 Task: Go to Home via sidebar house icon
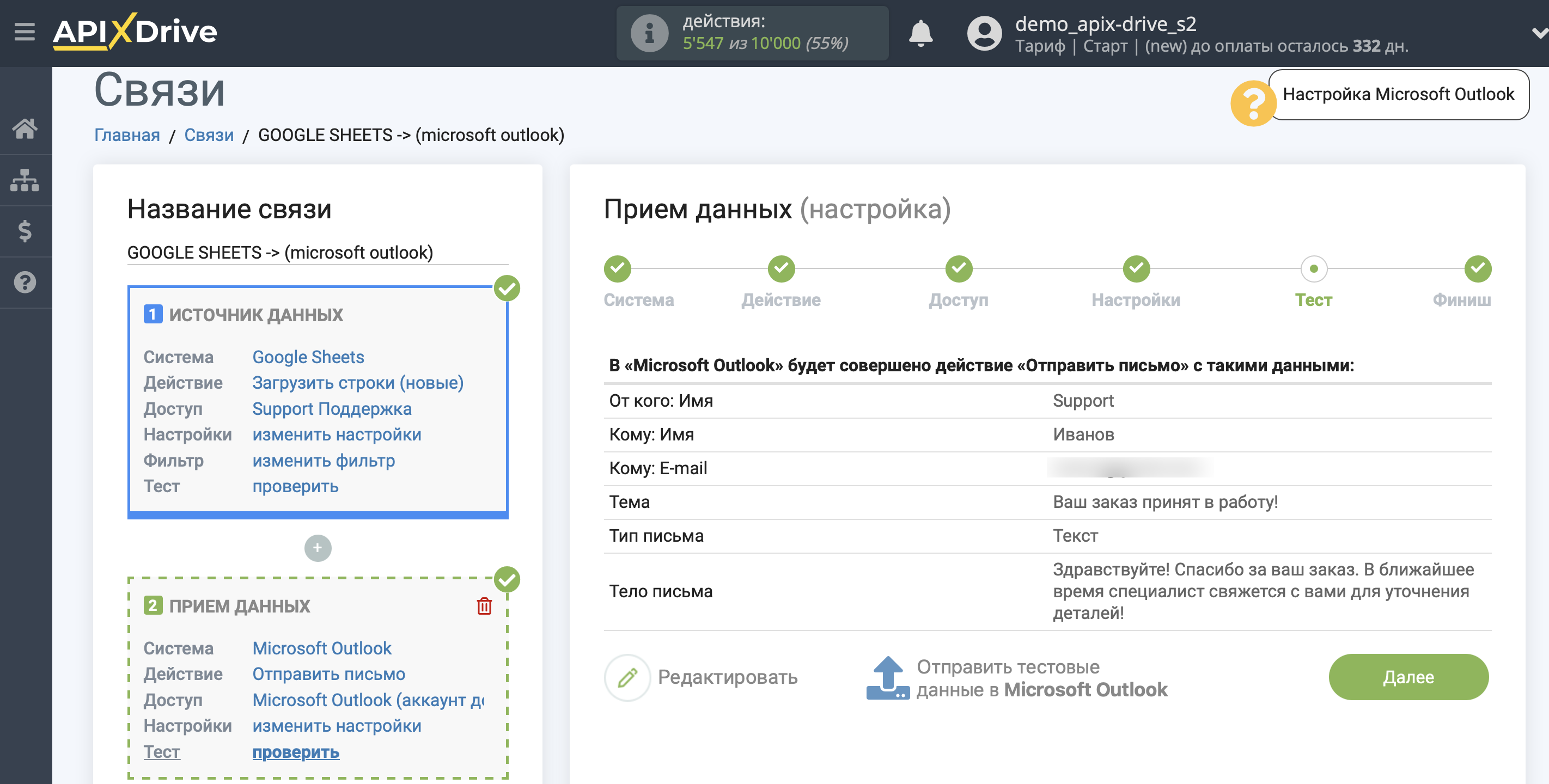pyautogui.click(x=25, y=128)
